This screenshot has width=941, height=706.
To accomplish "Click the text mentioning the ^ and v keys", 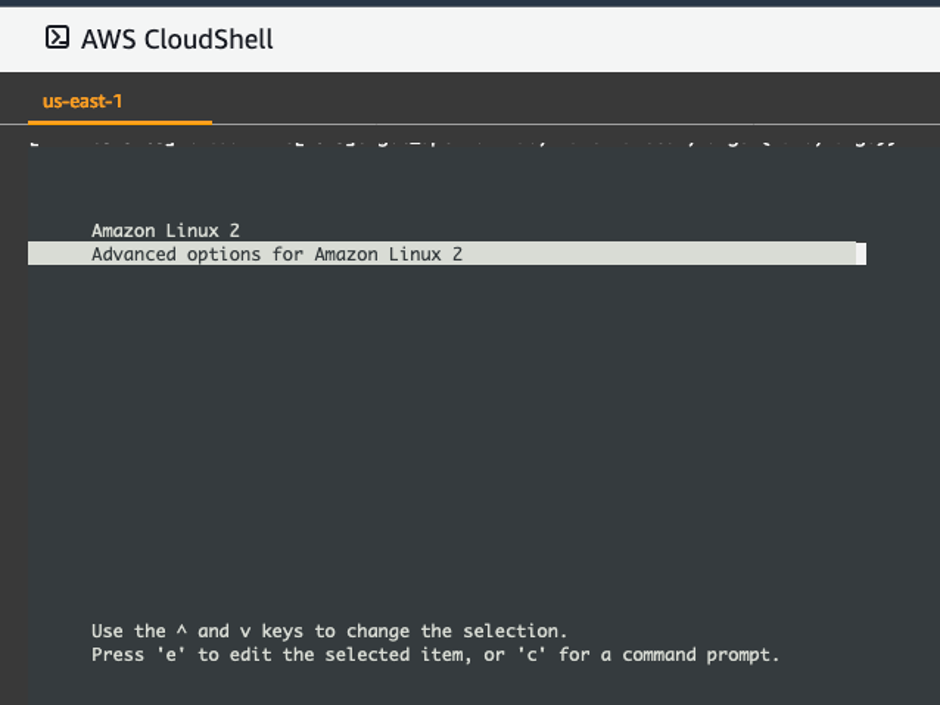I will click(330, 631).
